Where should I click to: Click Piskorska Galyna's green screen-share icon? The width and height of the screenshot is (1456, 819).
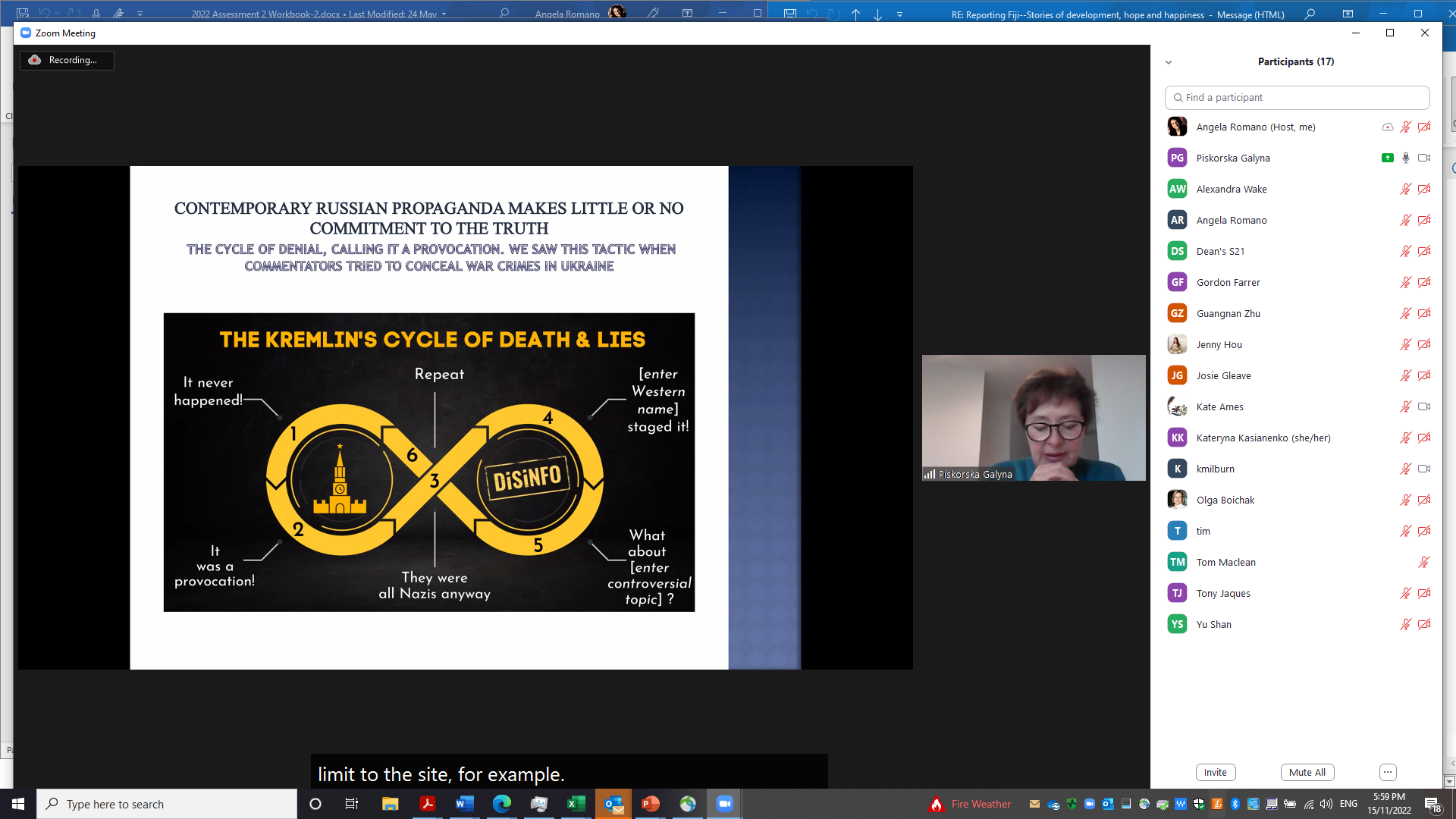click(x=1387, y=158)
